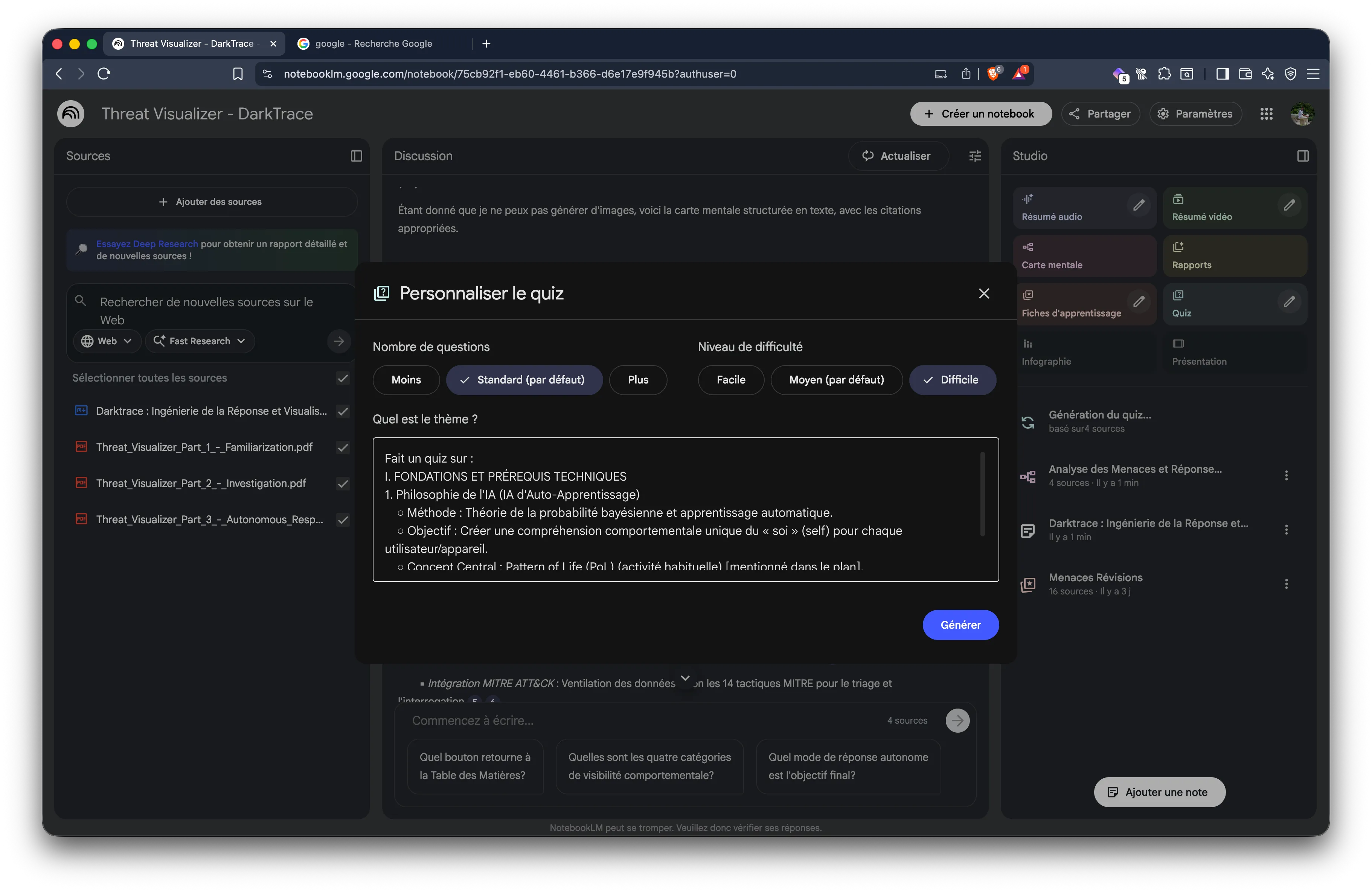Select the Difficile difficulty level
The height and width of the screenshot is (892, 1372).
(952, 379)
